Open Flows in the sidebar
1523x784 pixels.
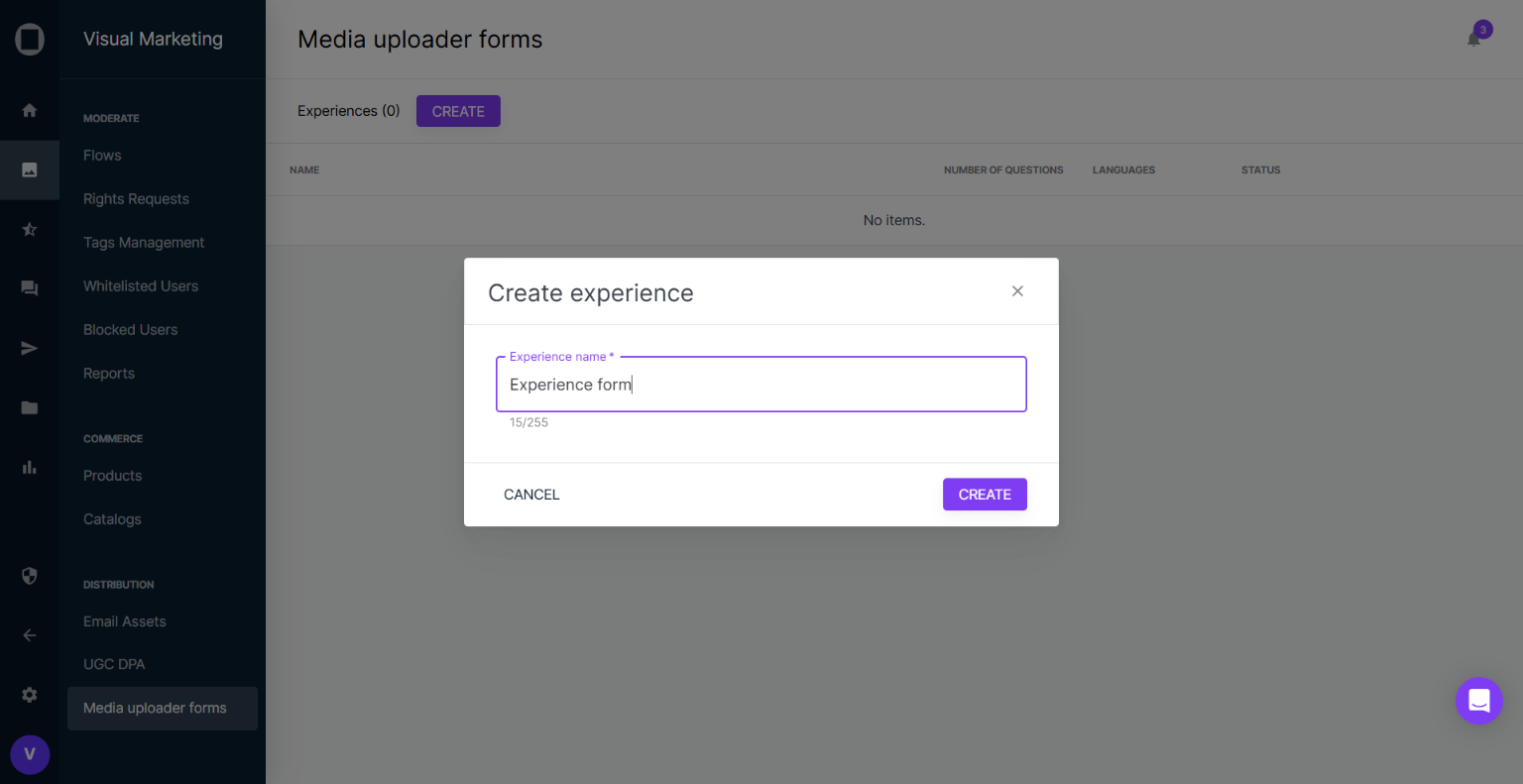pyautogui.click(x=102, y=156)
